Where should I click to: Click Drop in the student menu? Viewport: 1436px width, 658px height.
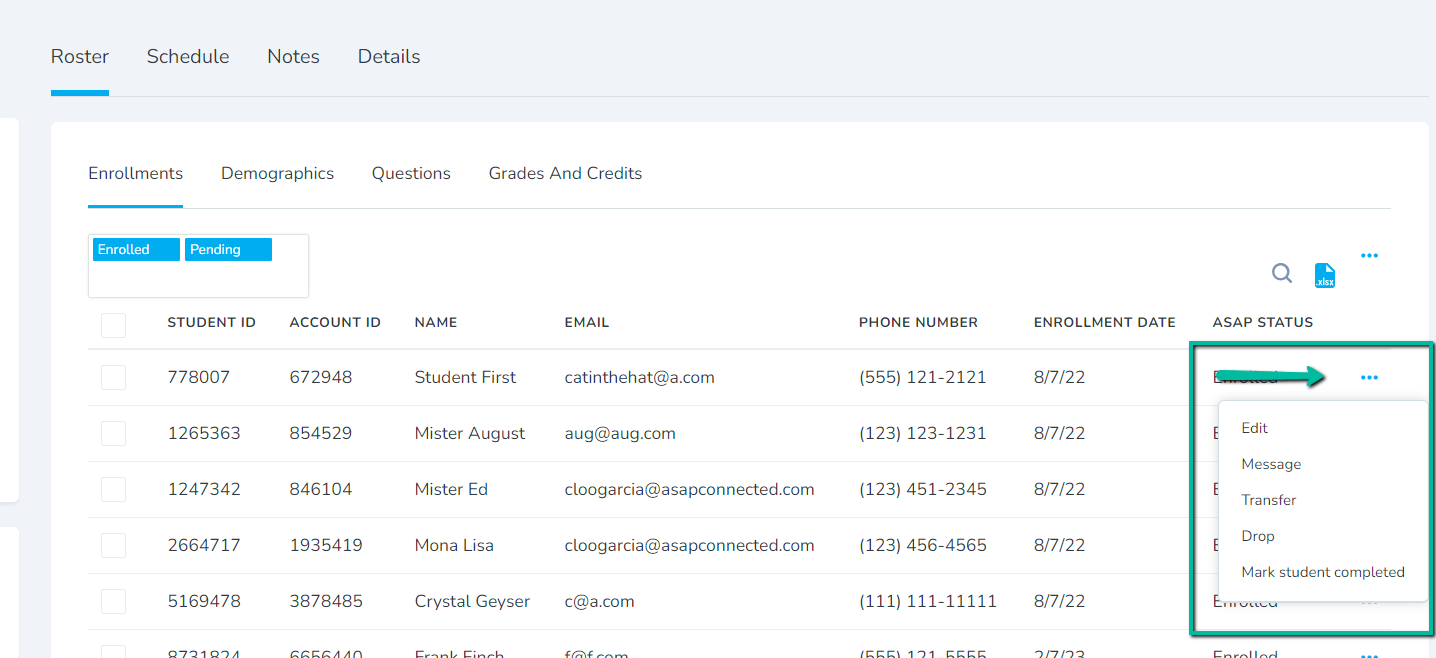[1258, 536]
